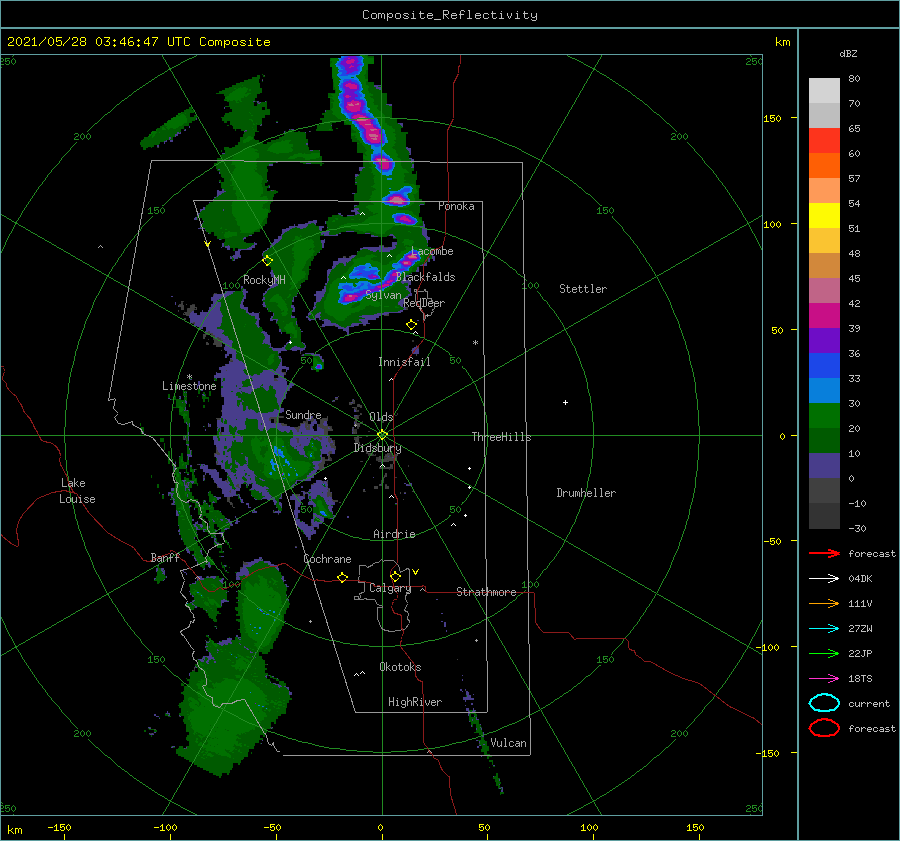Click the HighRiver label
Image resolution: width=900 pixels, height=841 pixels.
[415, 702]
